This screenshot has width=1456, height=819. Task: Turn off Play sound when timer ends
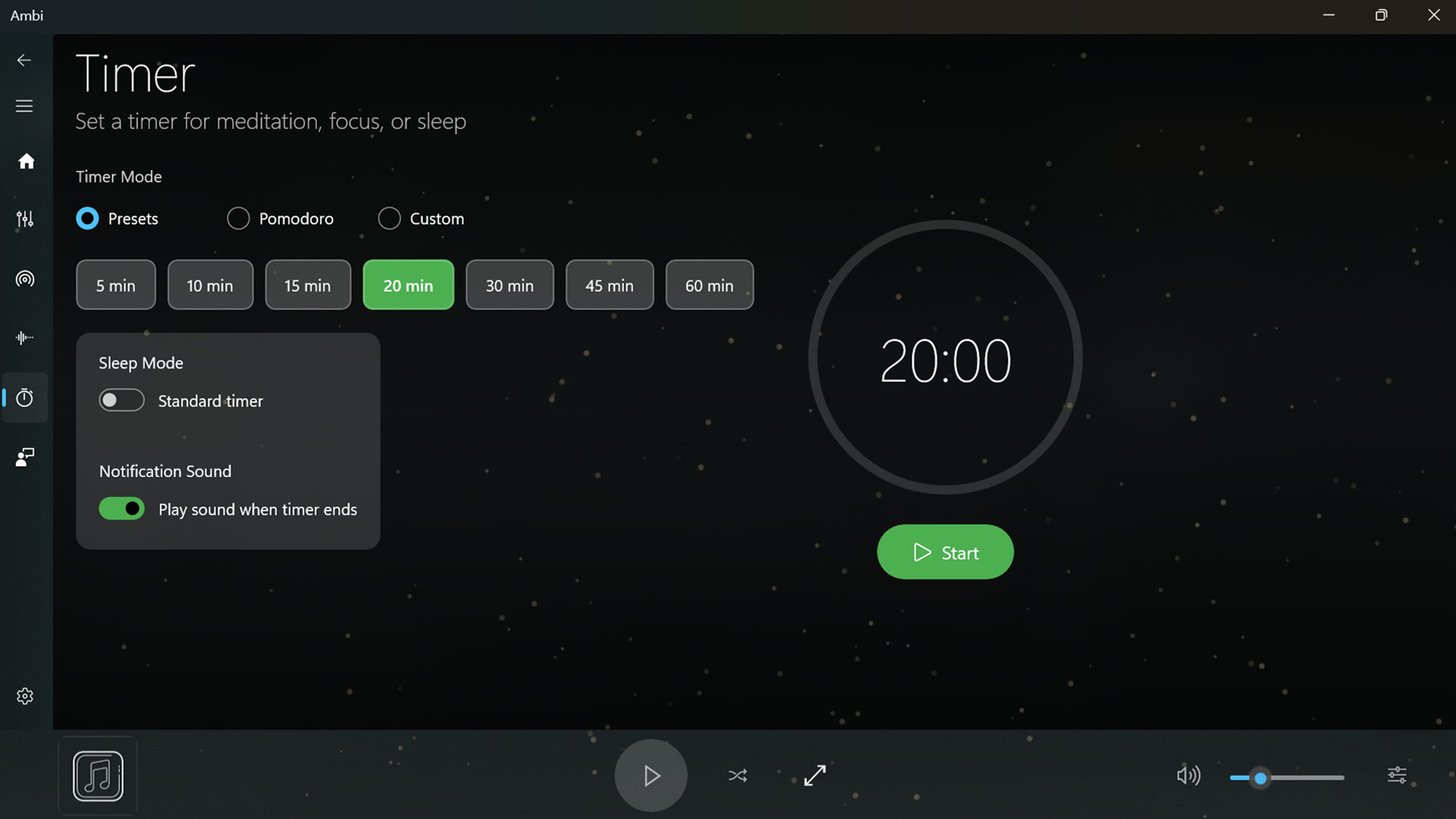click(x=122, y=508)
